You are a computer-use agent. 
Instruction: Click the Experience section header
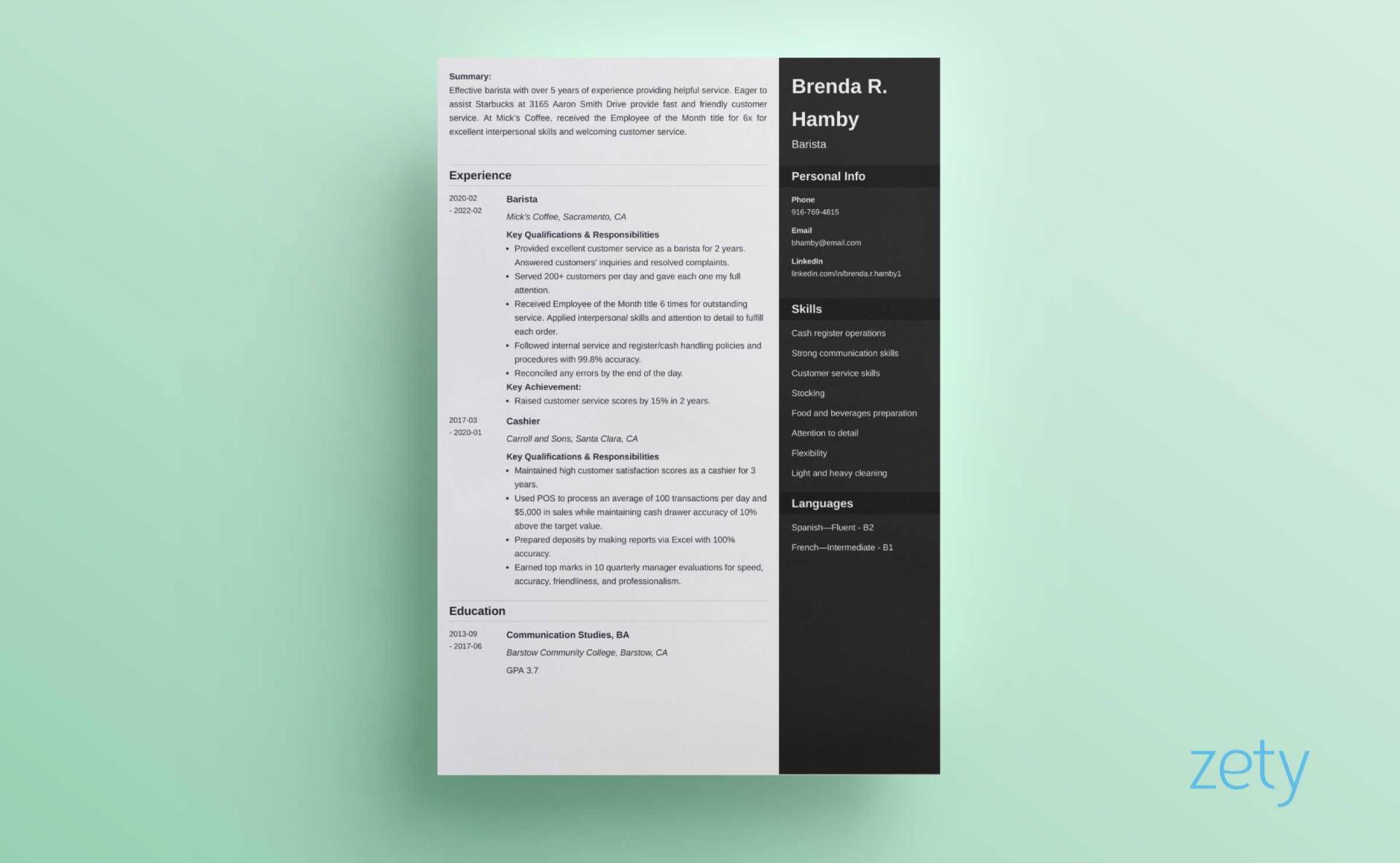(x=480, y=174)
